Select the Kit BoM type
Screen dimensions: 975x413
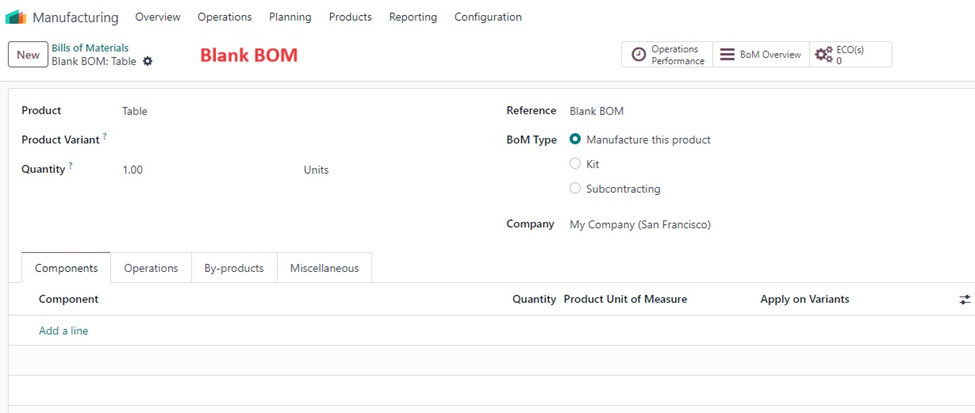click(x=575, y=164)
